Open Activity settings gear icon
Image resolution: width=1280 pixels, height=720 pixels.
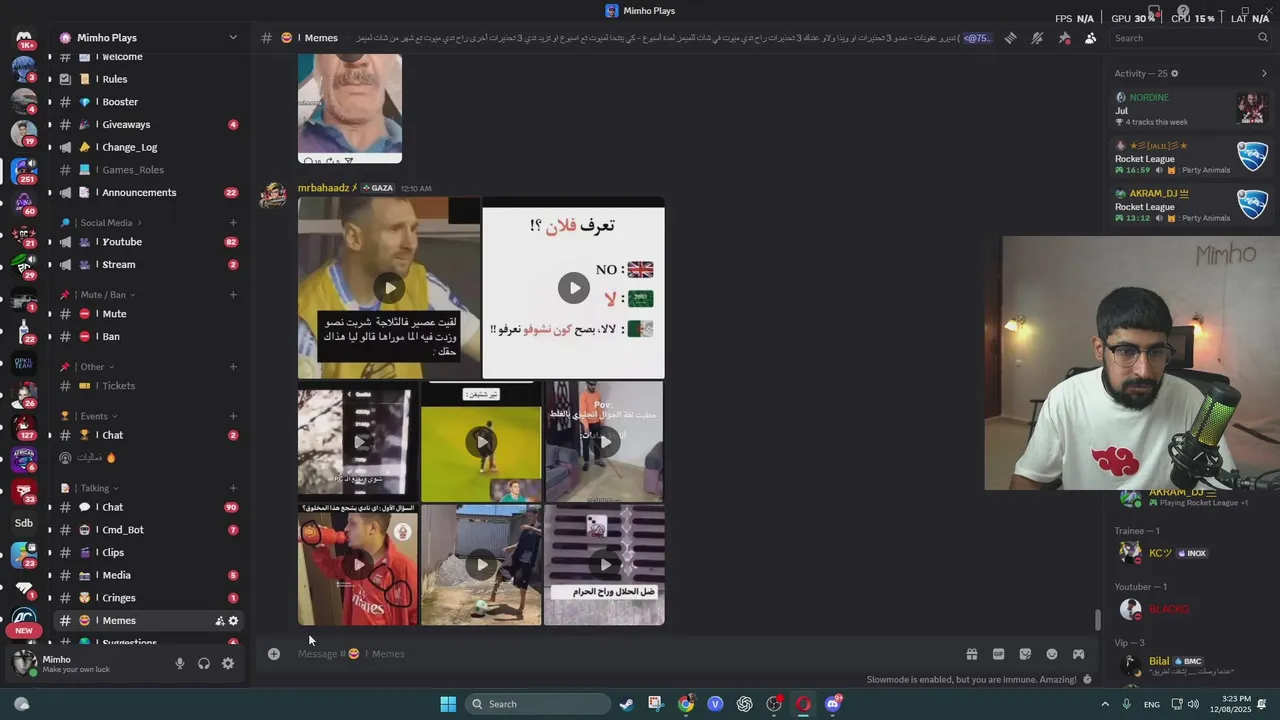pyautogui.click(x=1175, y=73)
